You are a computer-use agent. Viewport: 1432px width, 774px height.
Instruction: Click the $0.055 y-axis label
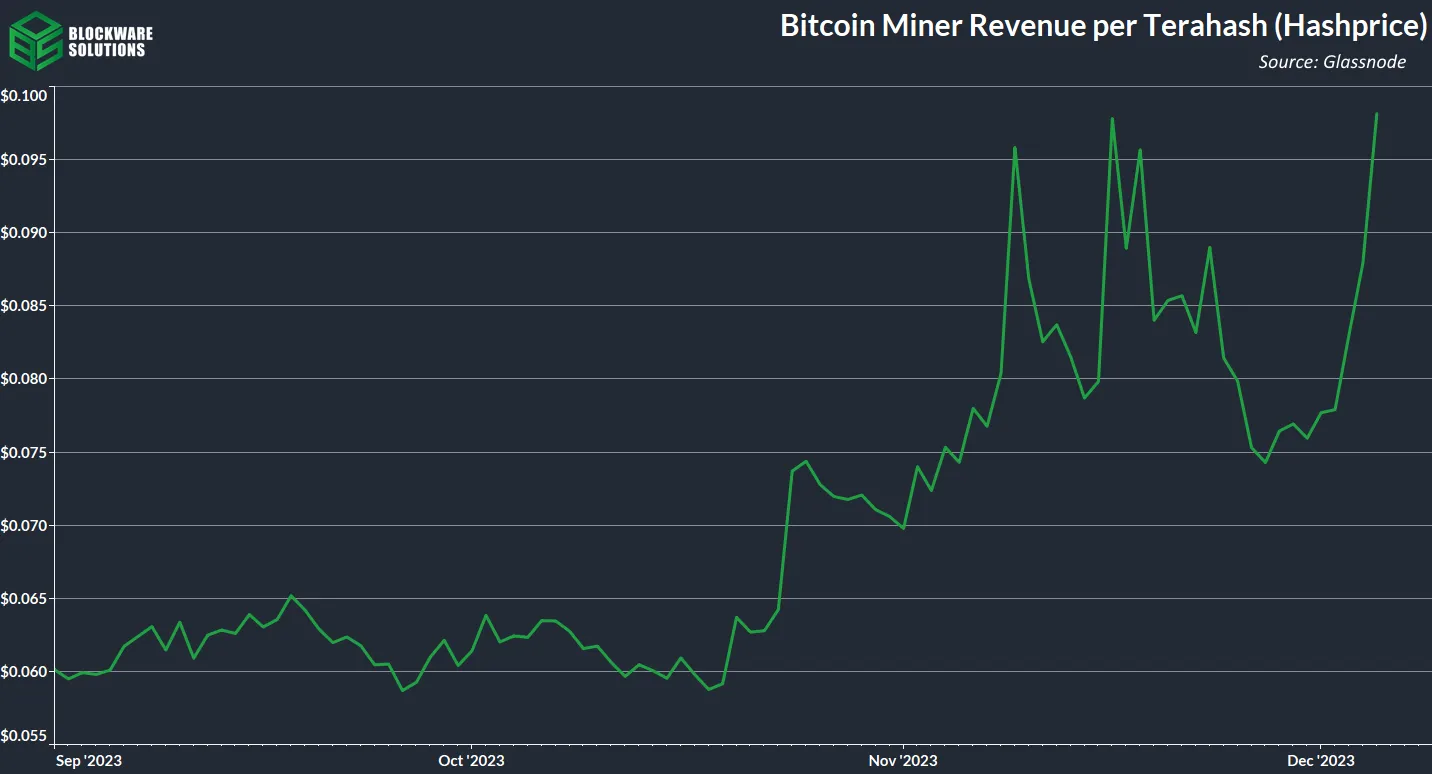[x=23, y=737]
